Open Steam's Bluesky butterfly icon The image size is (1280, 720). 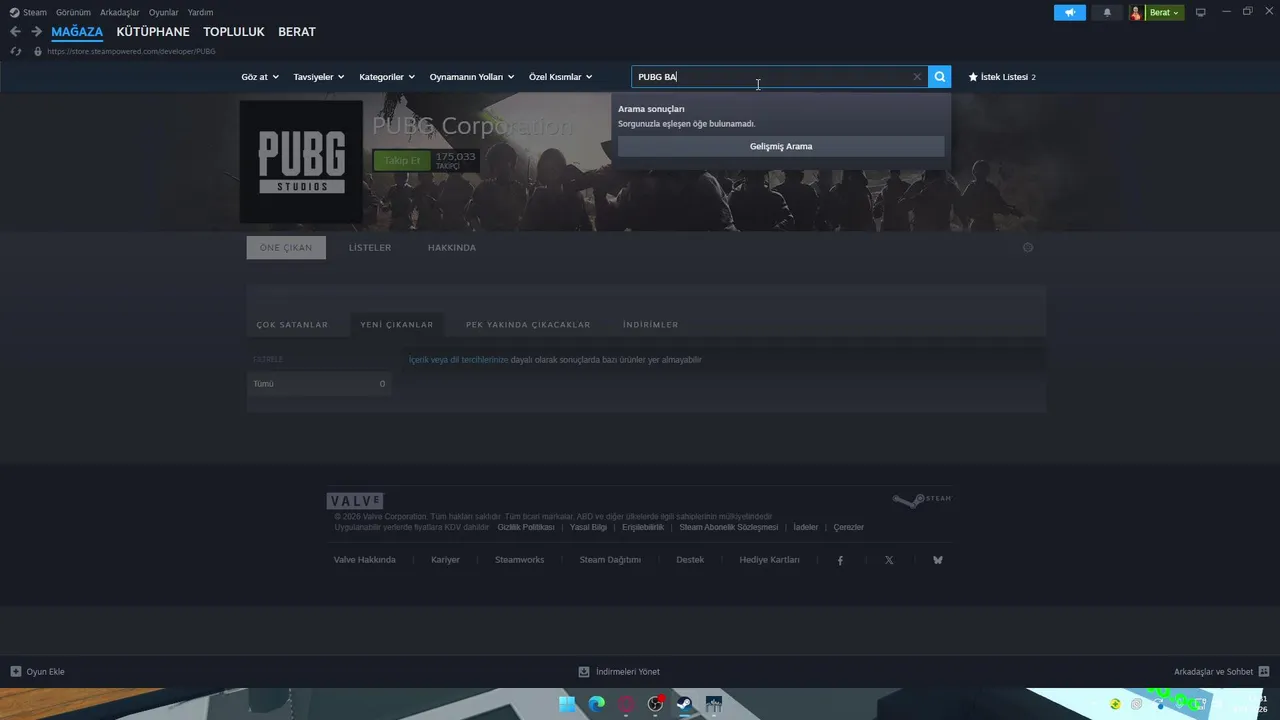point(938,560)
